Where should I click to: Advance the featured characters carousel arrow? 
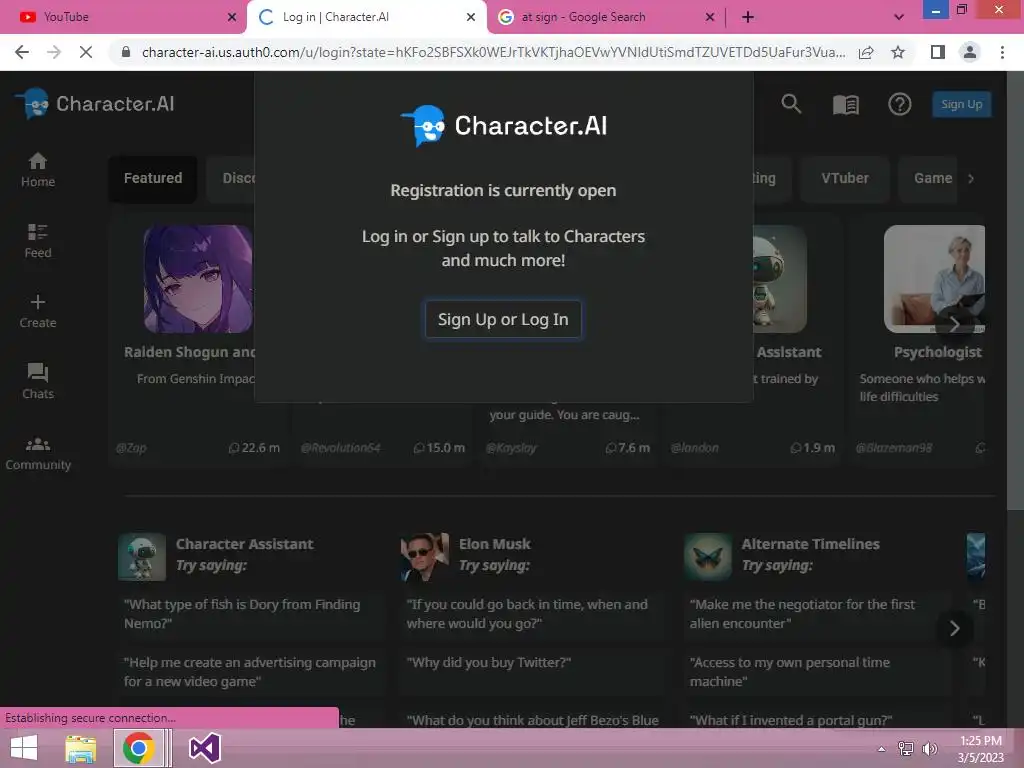(954, 324)
